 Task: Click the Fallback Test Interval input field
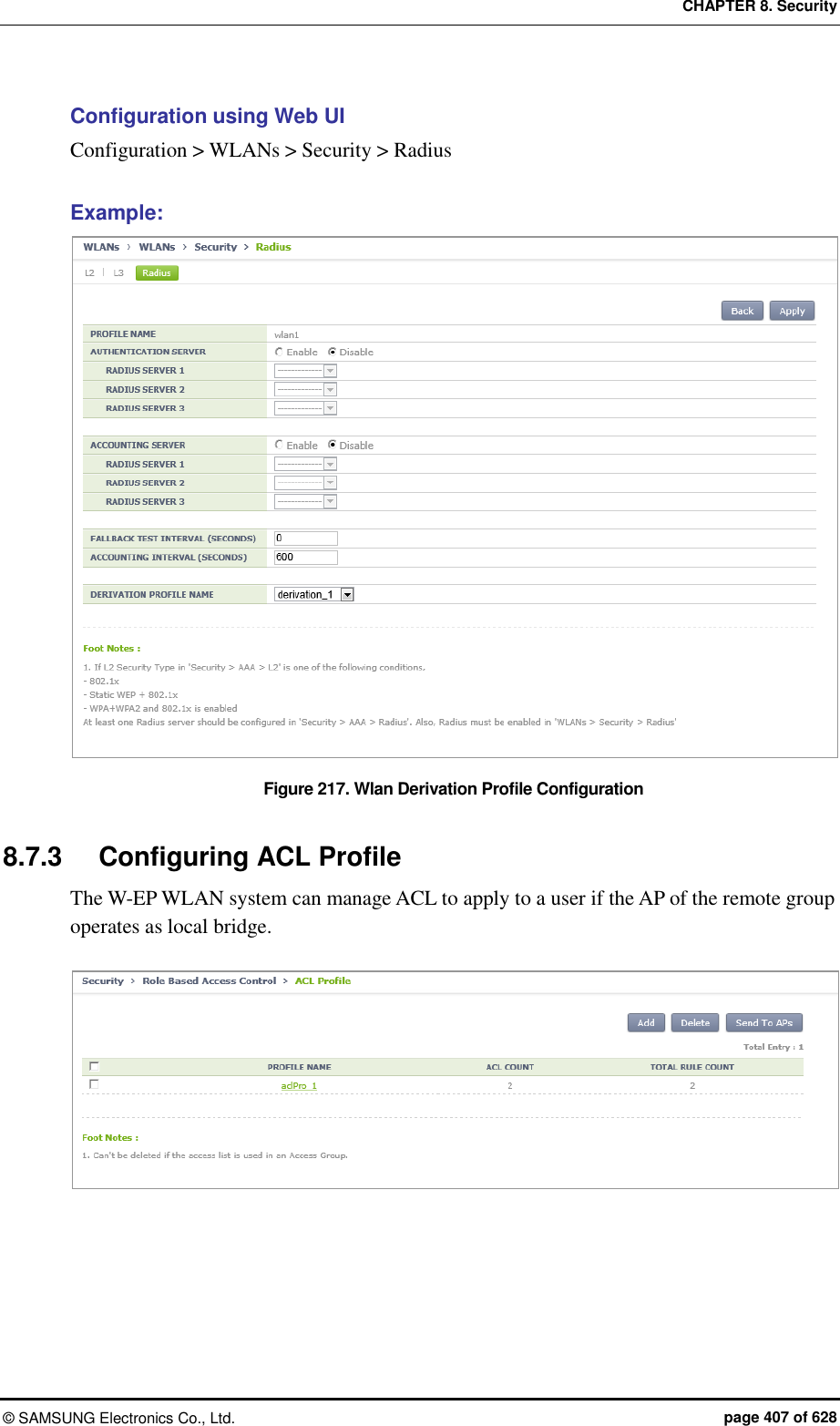pyautogui.click(x=305, y=538)
